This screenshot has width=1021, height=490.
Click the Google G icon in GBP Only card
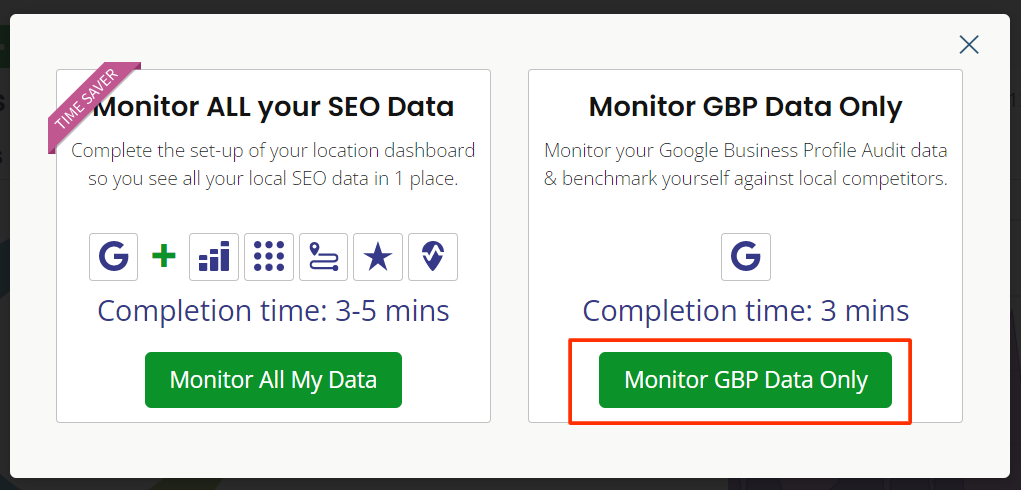point(746,257)
